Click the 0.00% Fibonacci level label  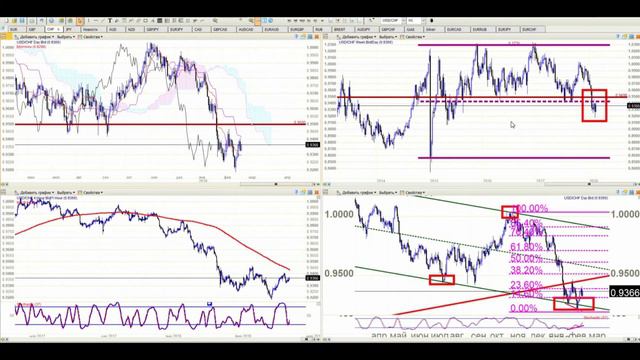(x=524, y=308)
